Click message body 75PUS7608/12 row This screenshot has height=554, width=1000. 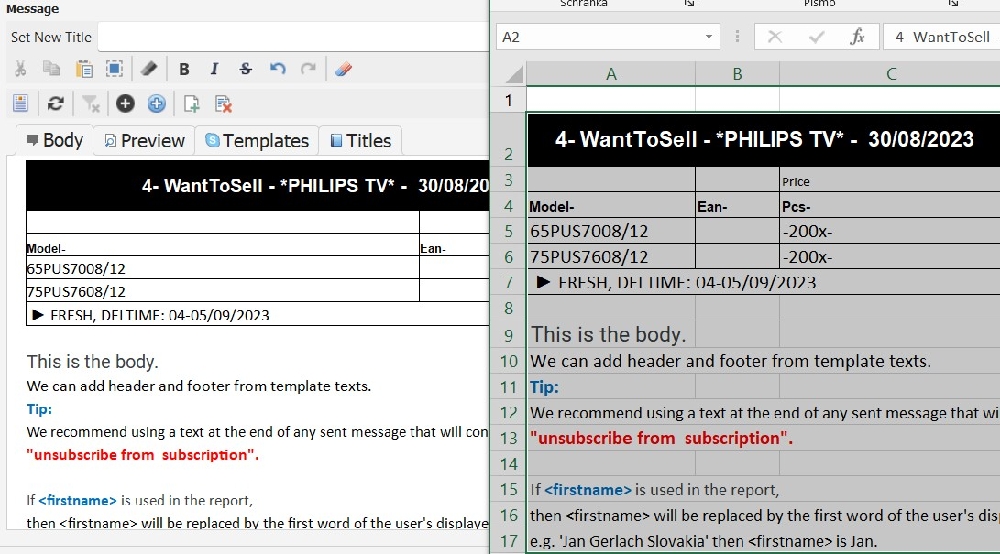223,291
